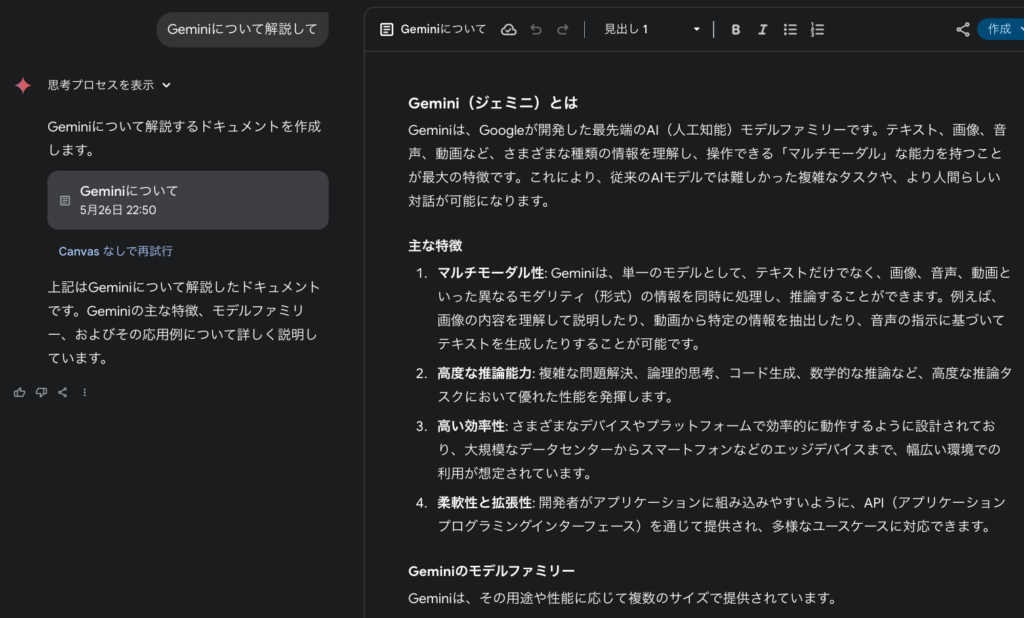Expand 思考プロセスを表示 chevron
Viewport: 1024px width, 618px height.
(x=167, y=85)
